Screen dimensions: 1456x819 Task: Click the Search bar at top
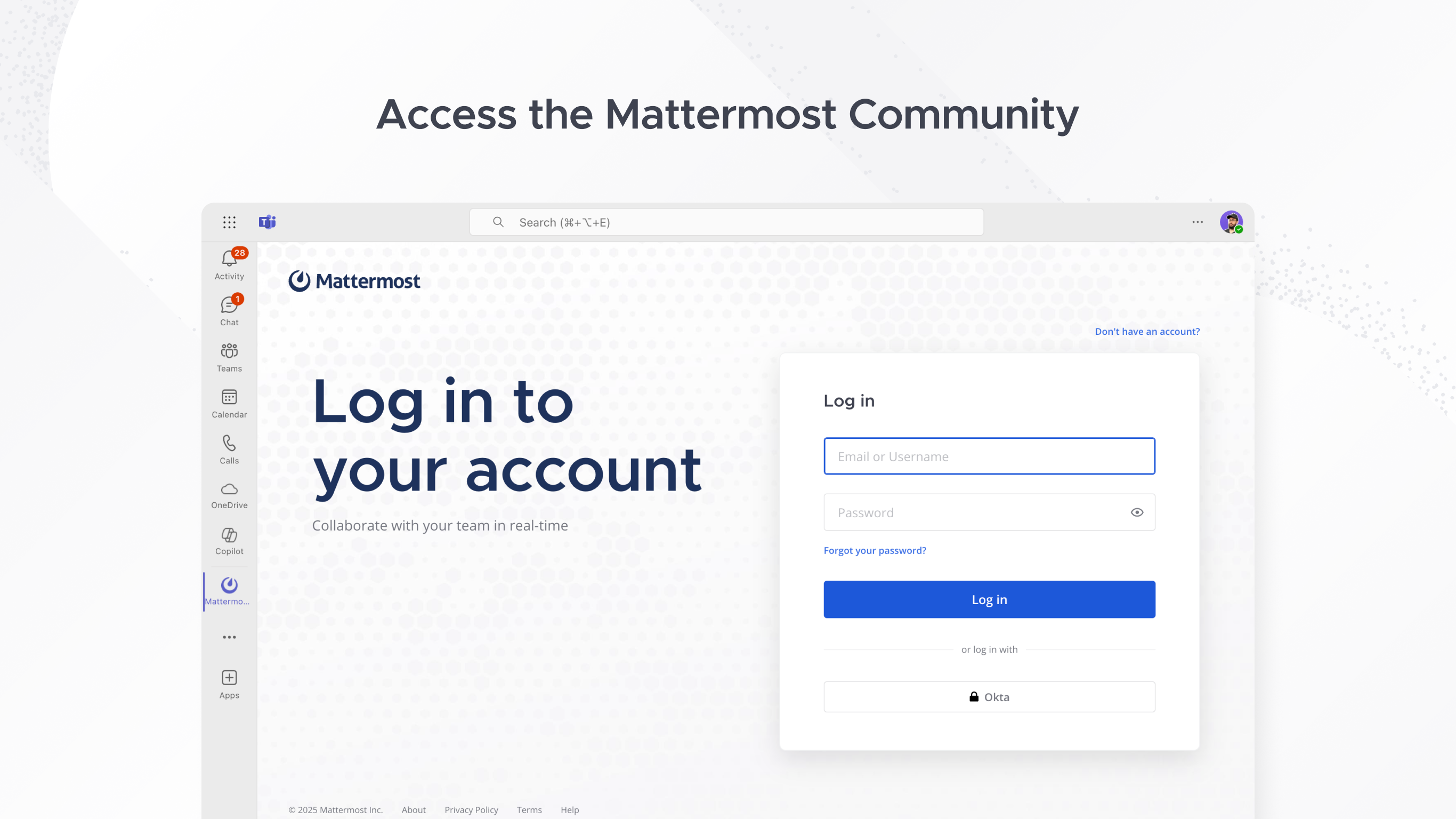coord(728,222)
